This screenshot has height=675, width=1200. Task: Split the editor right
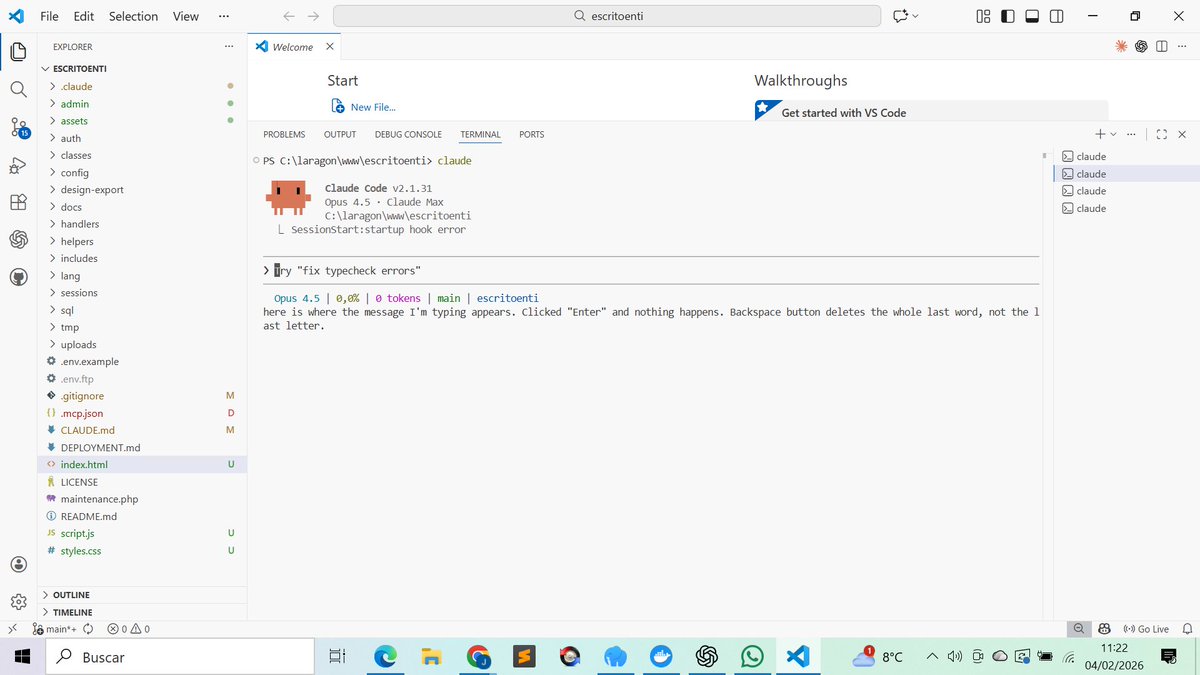tap(1162, 46)
